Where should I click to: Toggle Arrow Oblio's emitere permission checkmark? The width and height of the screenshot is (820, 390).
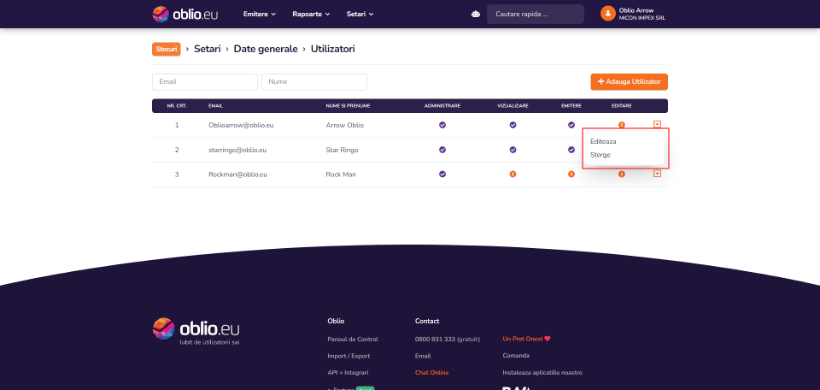pyautogui.click(x=571, y=125)
